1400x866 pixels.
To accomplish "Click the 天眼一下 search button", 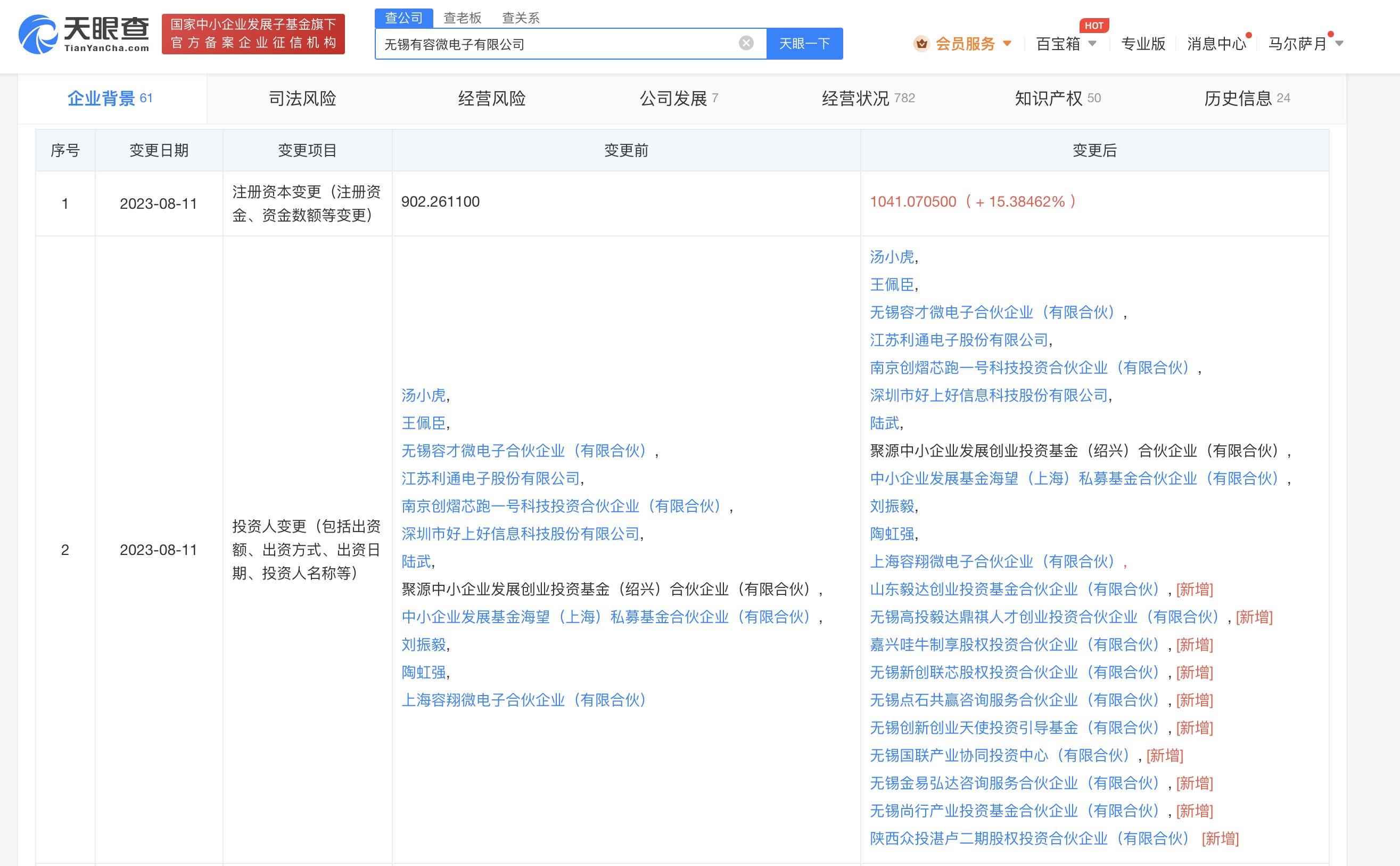I will tap(804, 44).
